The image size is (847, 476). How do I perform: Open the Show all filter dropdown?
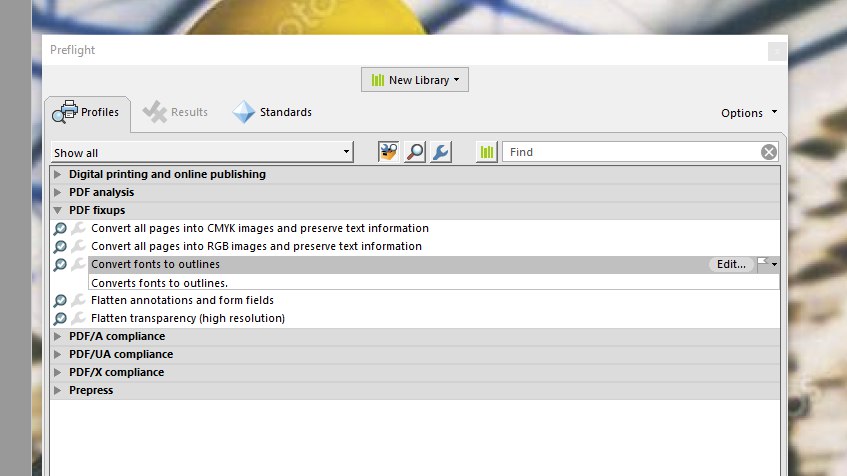[x=202, y=152]
